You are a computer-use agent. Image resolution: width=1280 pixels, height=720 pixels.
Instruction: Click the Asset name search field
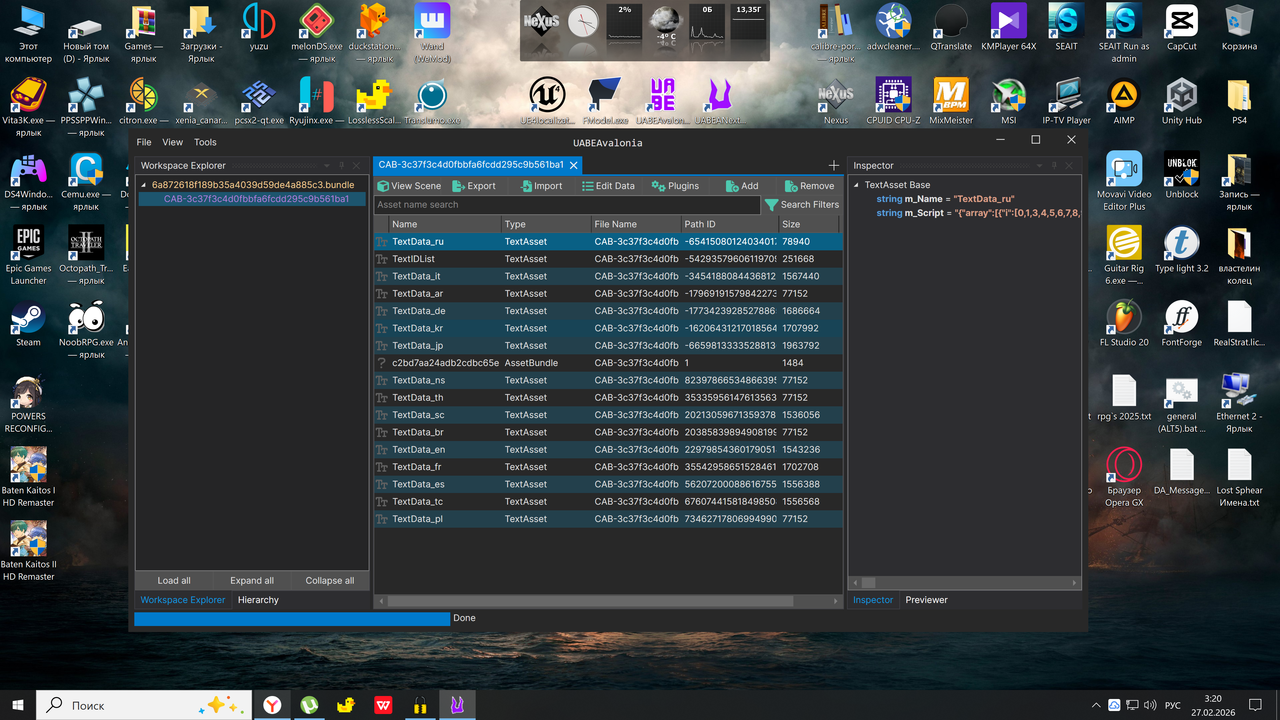click(567, 205)
